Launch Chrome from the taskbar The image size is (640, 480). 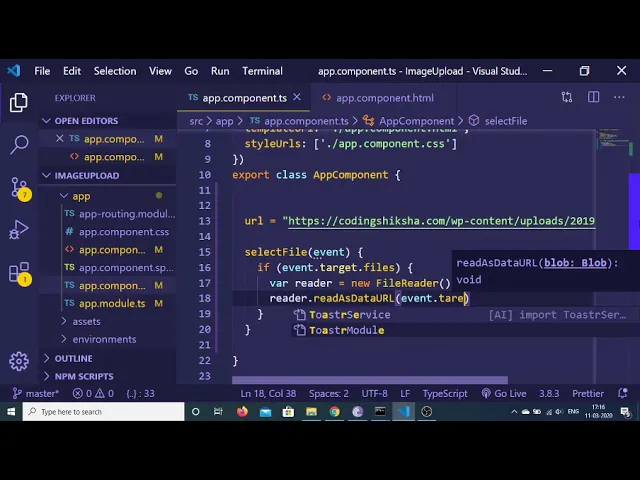[334, 411]
